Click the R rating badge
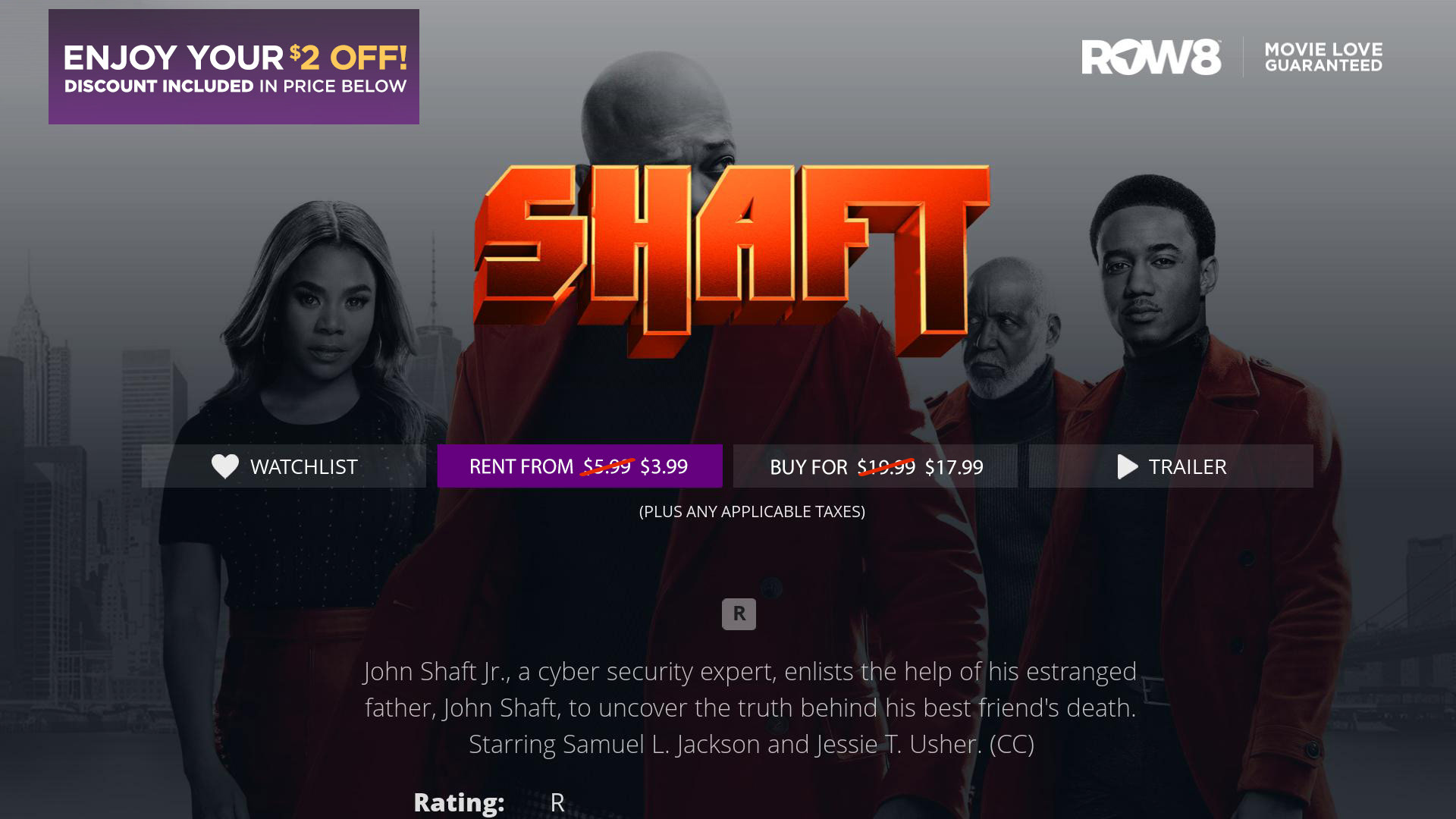Viewport: 1456px width, 819px height. click(x=739, y=613)
